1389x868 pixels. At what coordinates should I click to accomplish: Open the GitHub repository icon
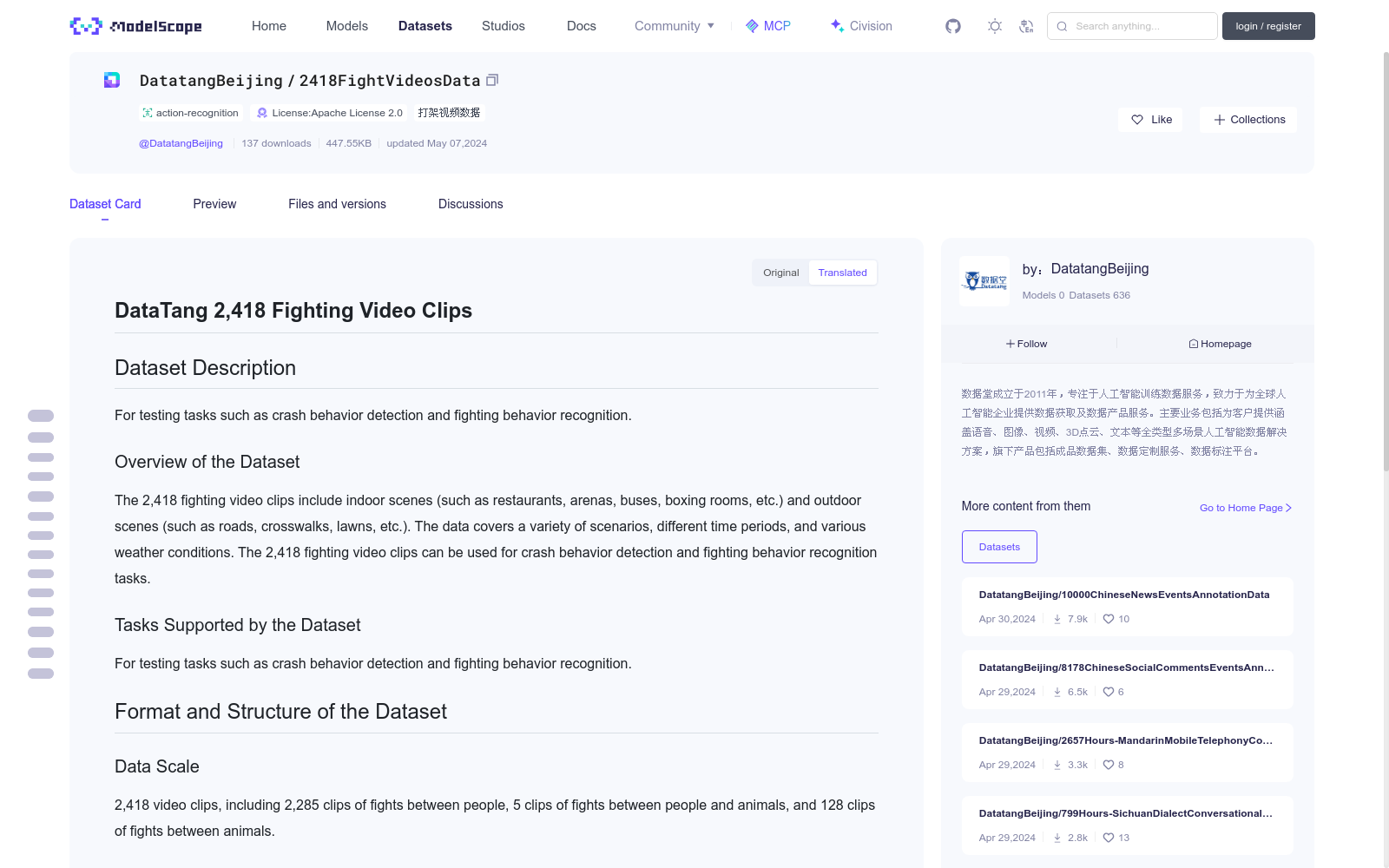click(953, 26)
